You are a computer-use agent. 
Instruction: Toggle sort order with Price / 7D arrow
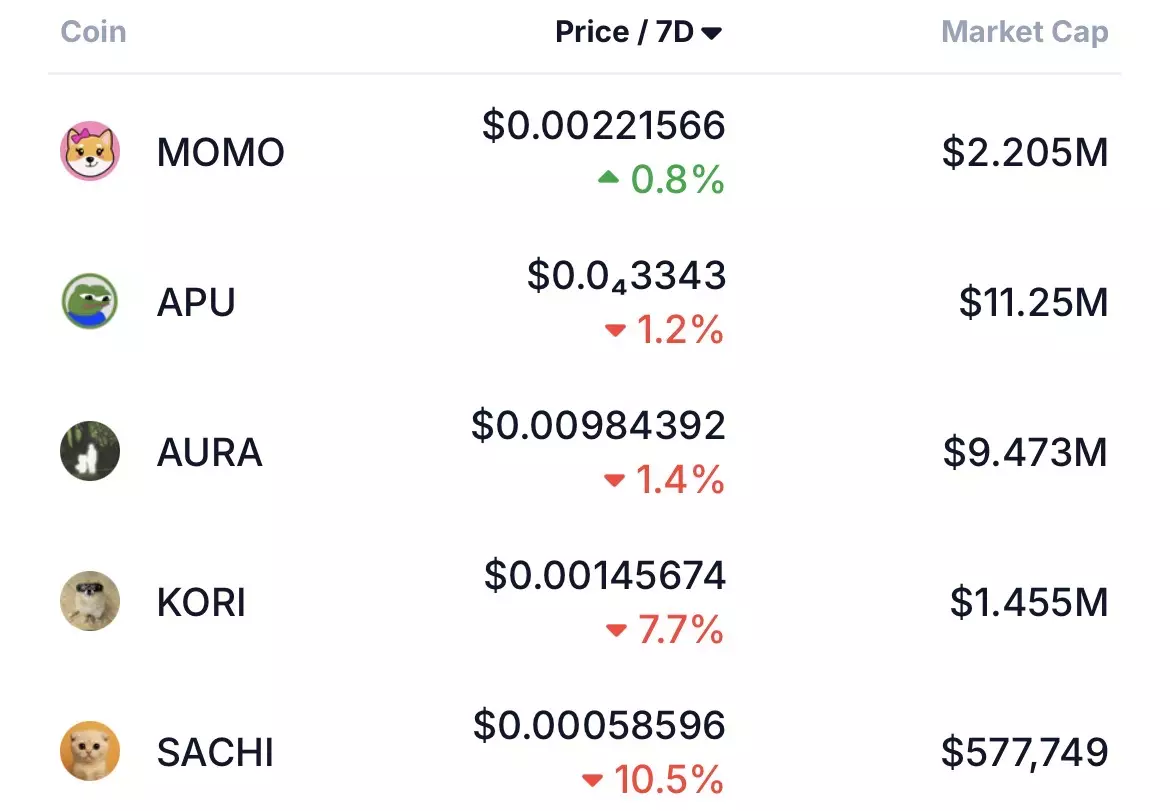click(712, 33)
